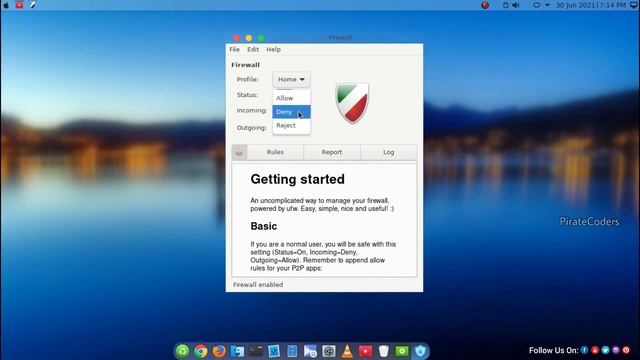Viewport: 640px width, 360px height.
Task: Open the shield tray icon near the clock
Action: [x=537, y=5]
